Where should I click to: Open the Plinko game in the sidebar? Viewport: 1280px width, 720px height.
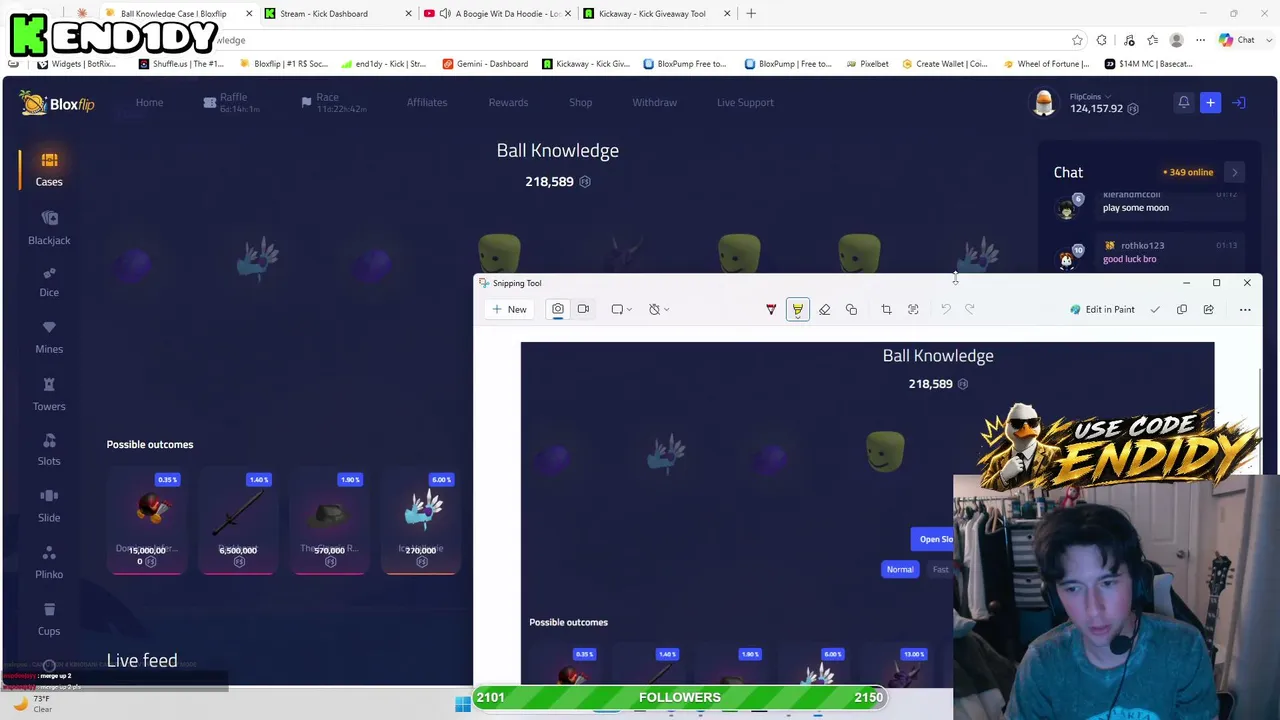tap(49, 563)
